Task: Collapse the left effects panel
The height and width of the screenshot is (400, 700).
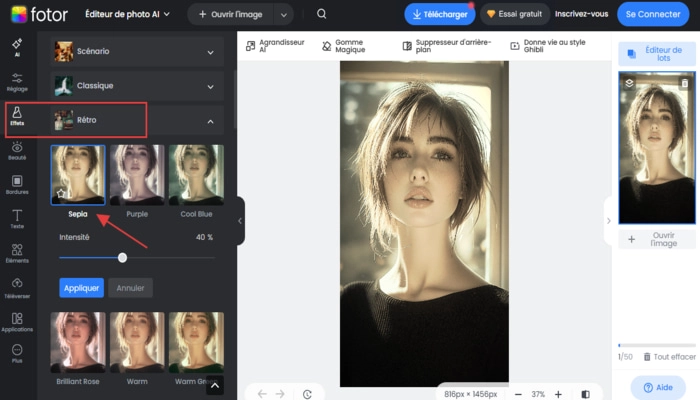Action: (x=240, y=221)
